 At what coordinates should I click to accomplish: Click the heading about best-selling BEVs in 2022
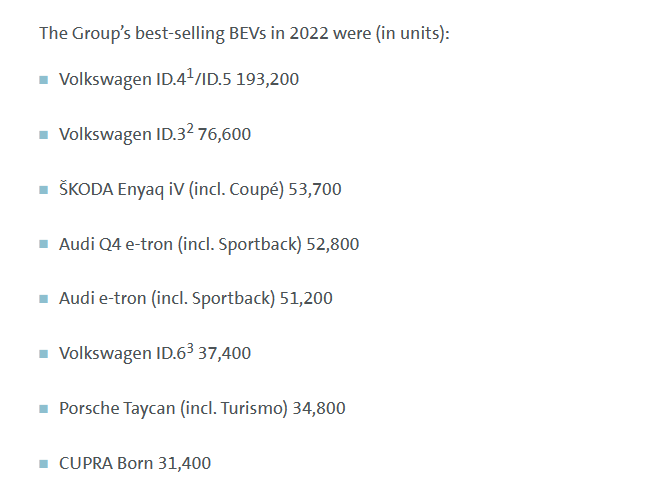[x=244, y=33]
